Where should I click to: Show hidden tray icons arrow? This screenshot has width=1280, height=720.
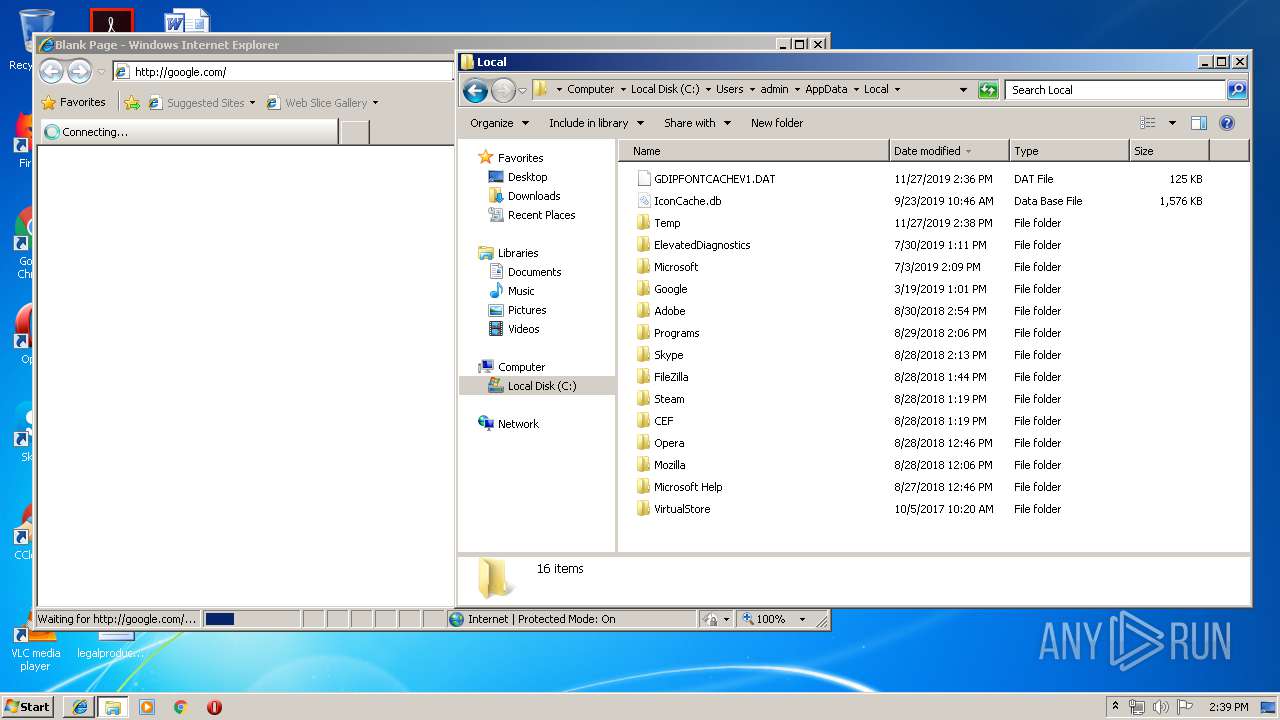1115,706
